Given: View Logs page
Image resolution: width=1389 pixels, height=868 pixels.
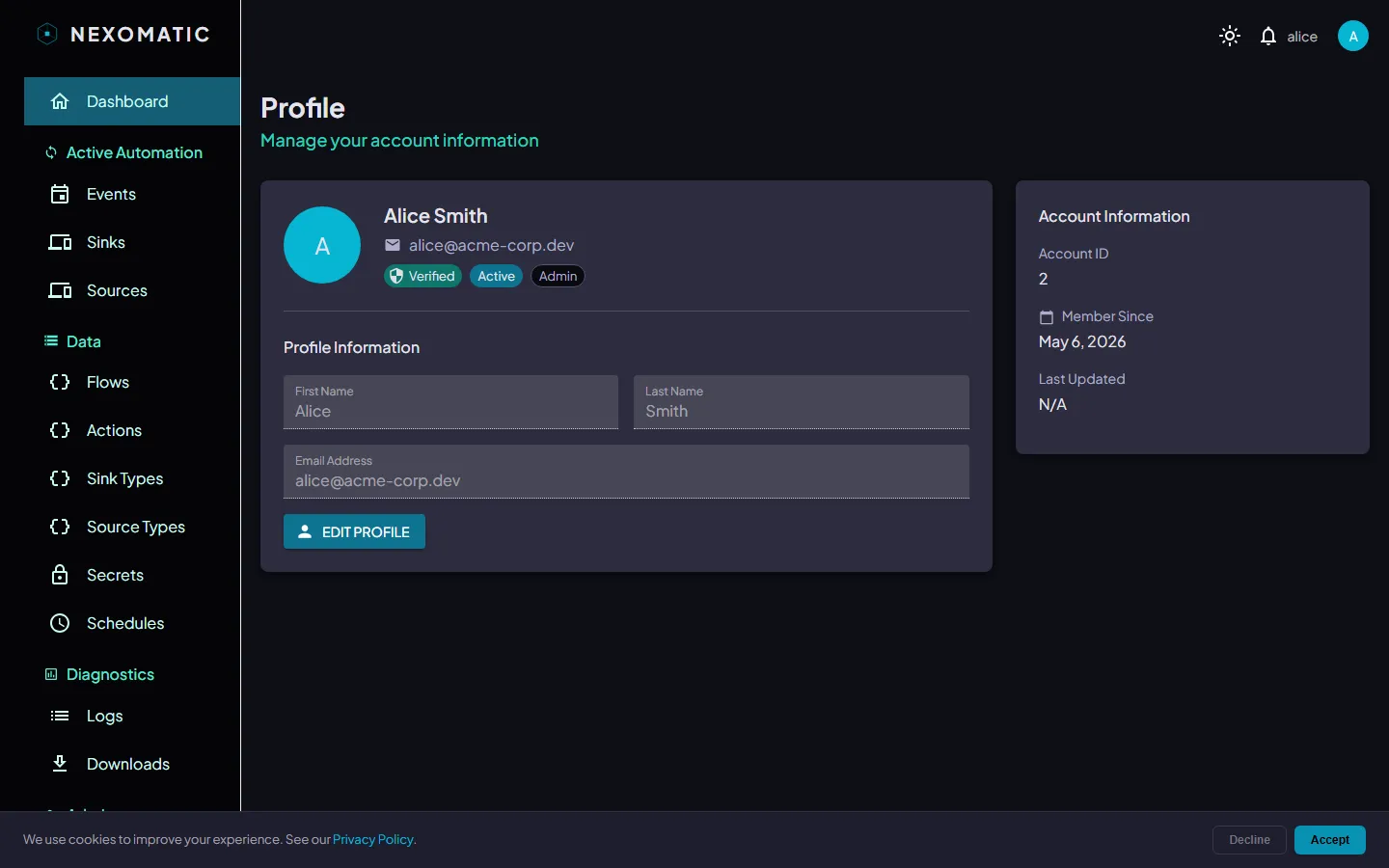Looking at the screenshot, I should [132, 716].
